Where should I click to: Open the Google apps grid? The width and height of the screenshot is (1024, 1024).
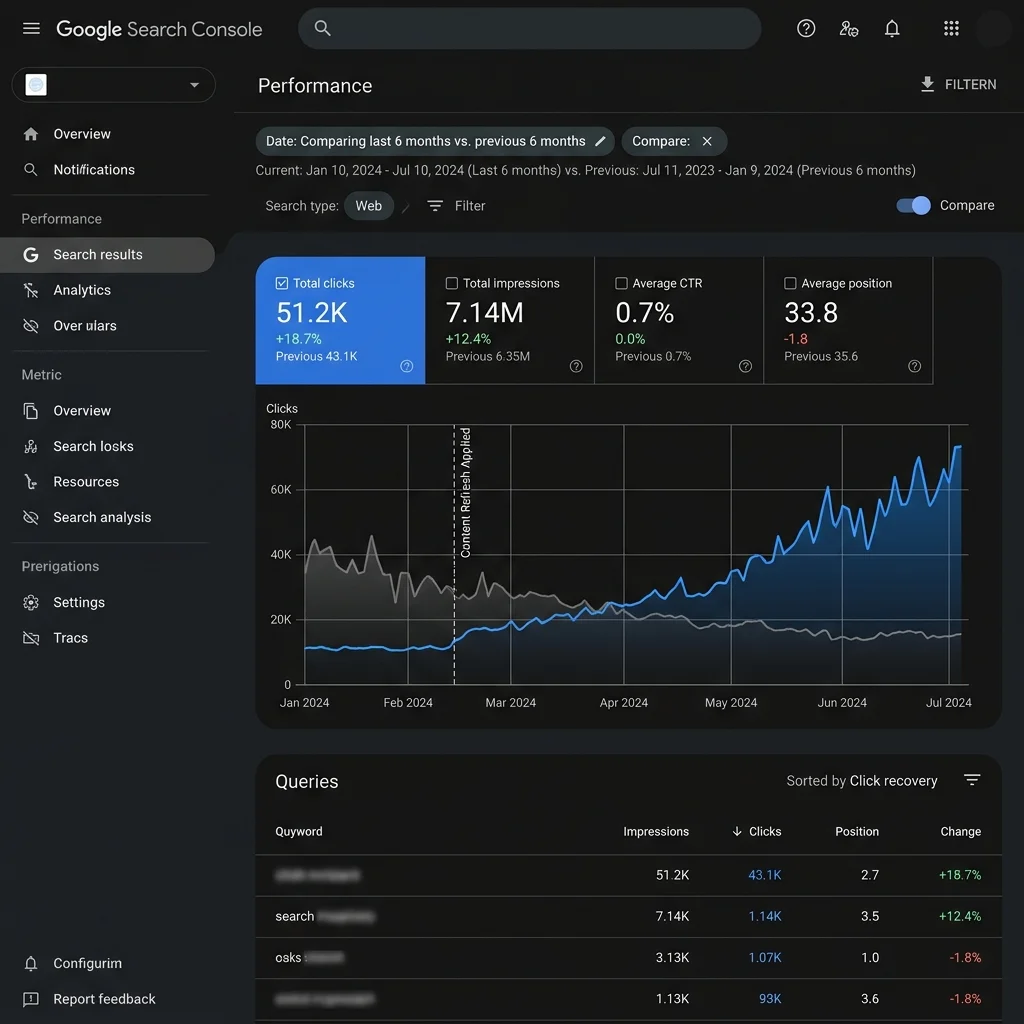(951, 28)
